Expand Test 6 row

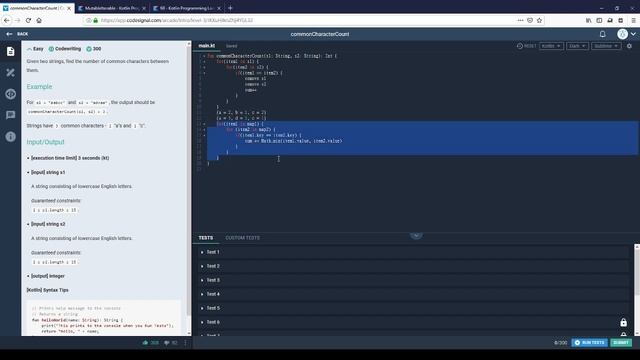413,322
